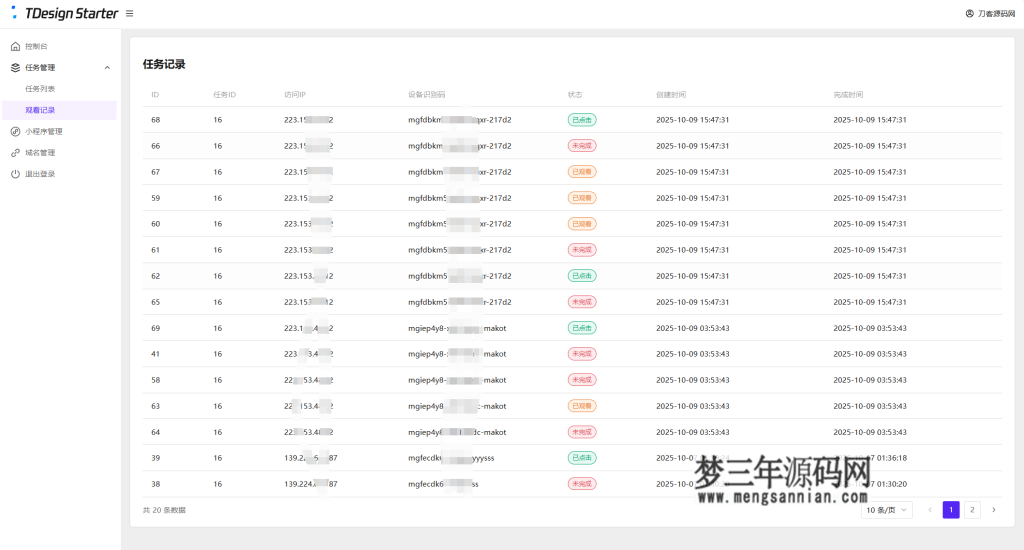
Task: Click the ID cell 58
Action: point(155,380)
